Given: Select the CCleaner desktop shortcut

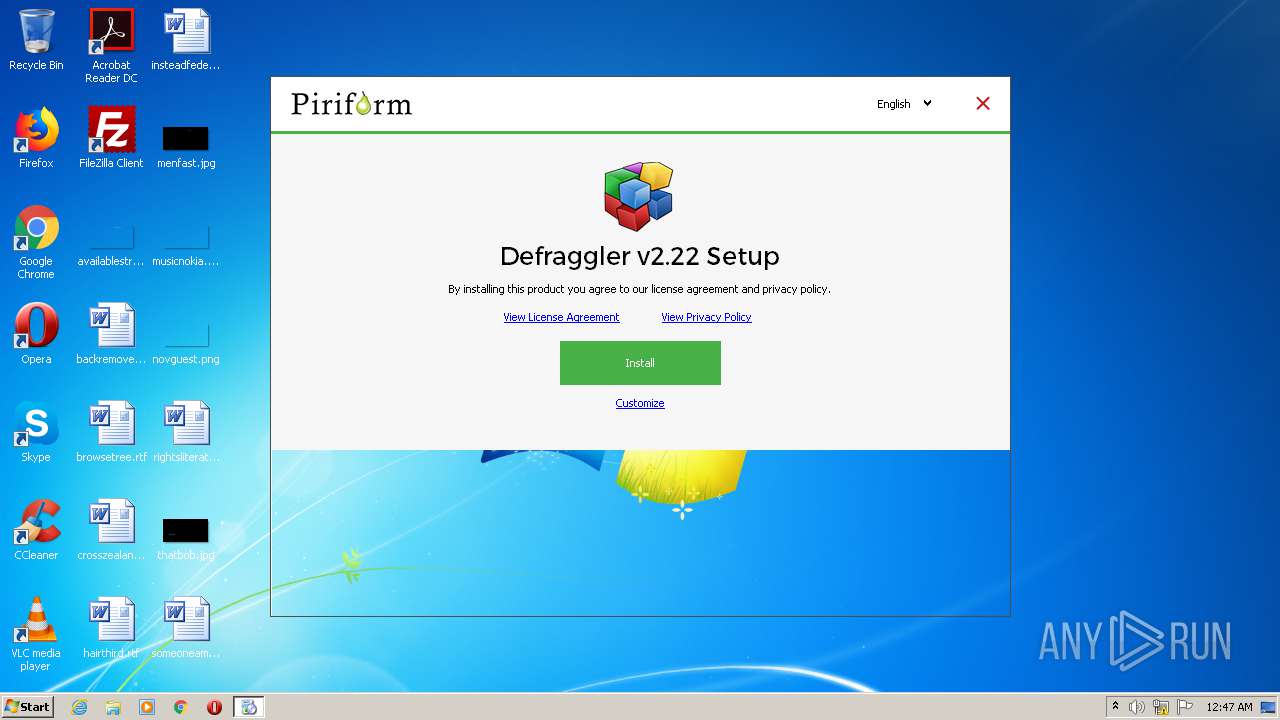Looking at the screenshot, I should point(36,530).
